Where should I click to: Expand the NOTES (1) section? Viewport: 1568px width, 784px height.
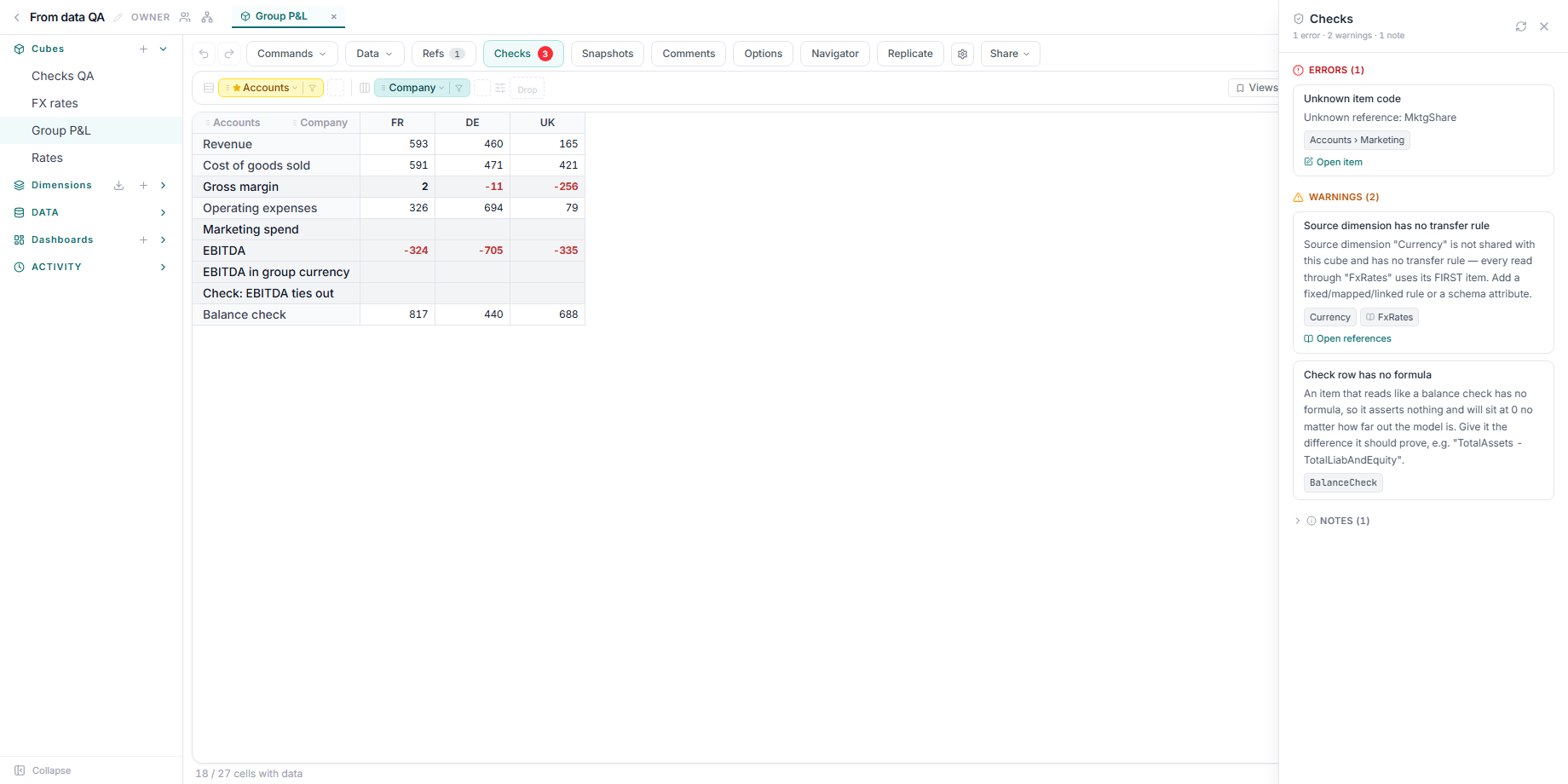click(x=1332, y=521)
